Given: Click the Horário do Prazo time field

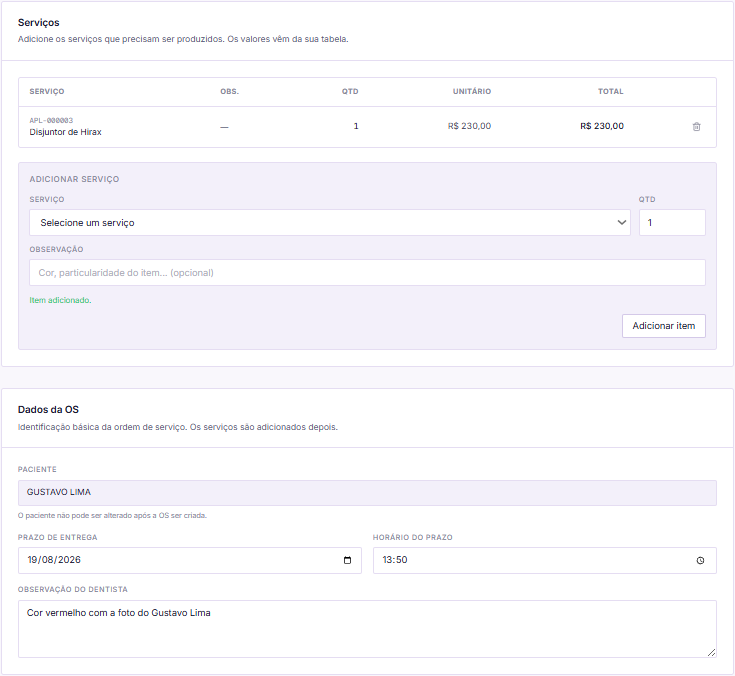Looking at the screenshot, I should 545,560.
